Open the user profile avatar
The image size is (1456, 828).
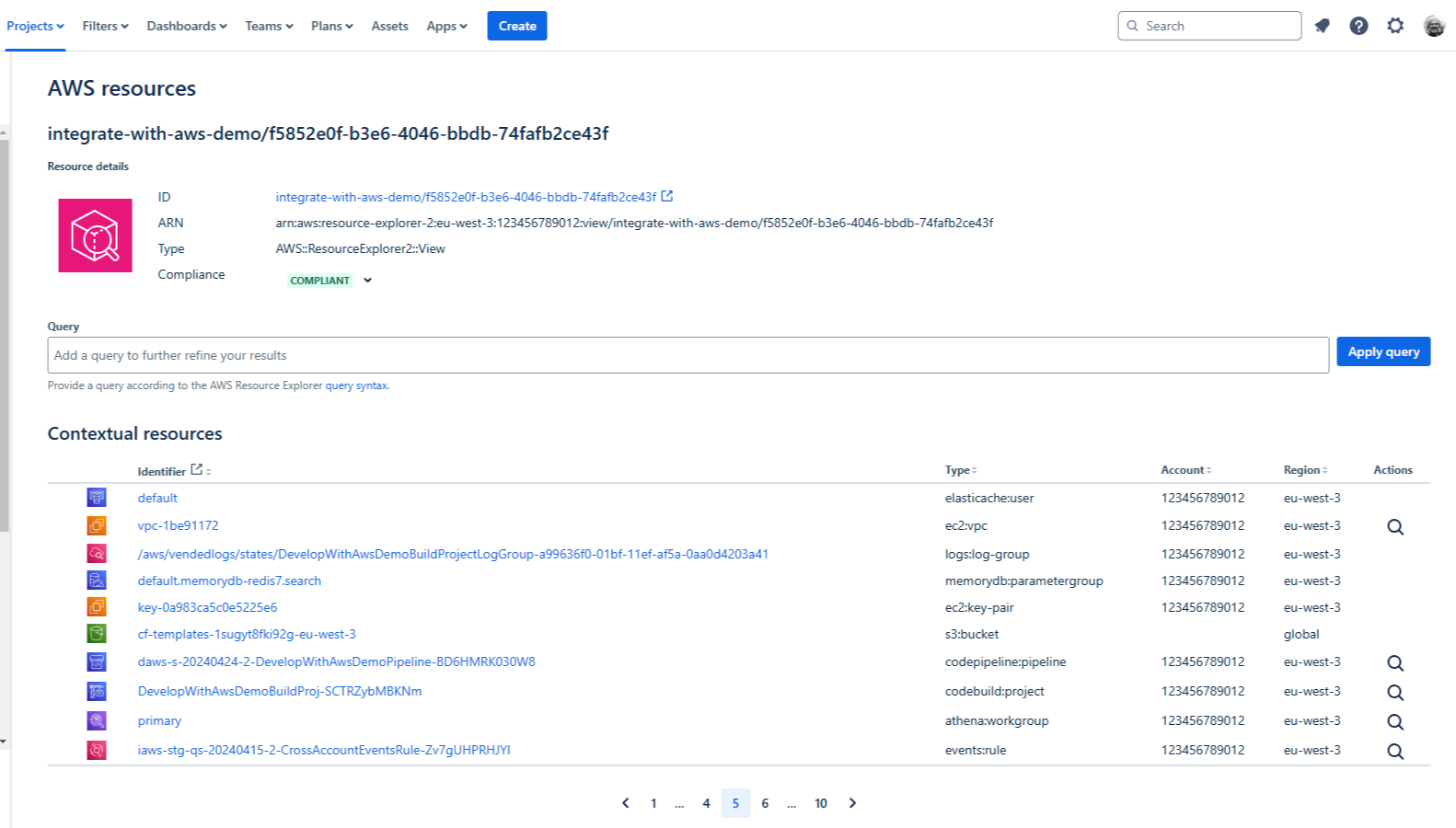pos(1434,26)
